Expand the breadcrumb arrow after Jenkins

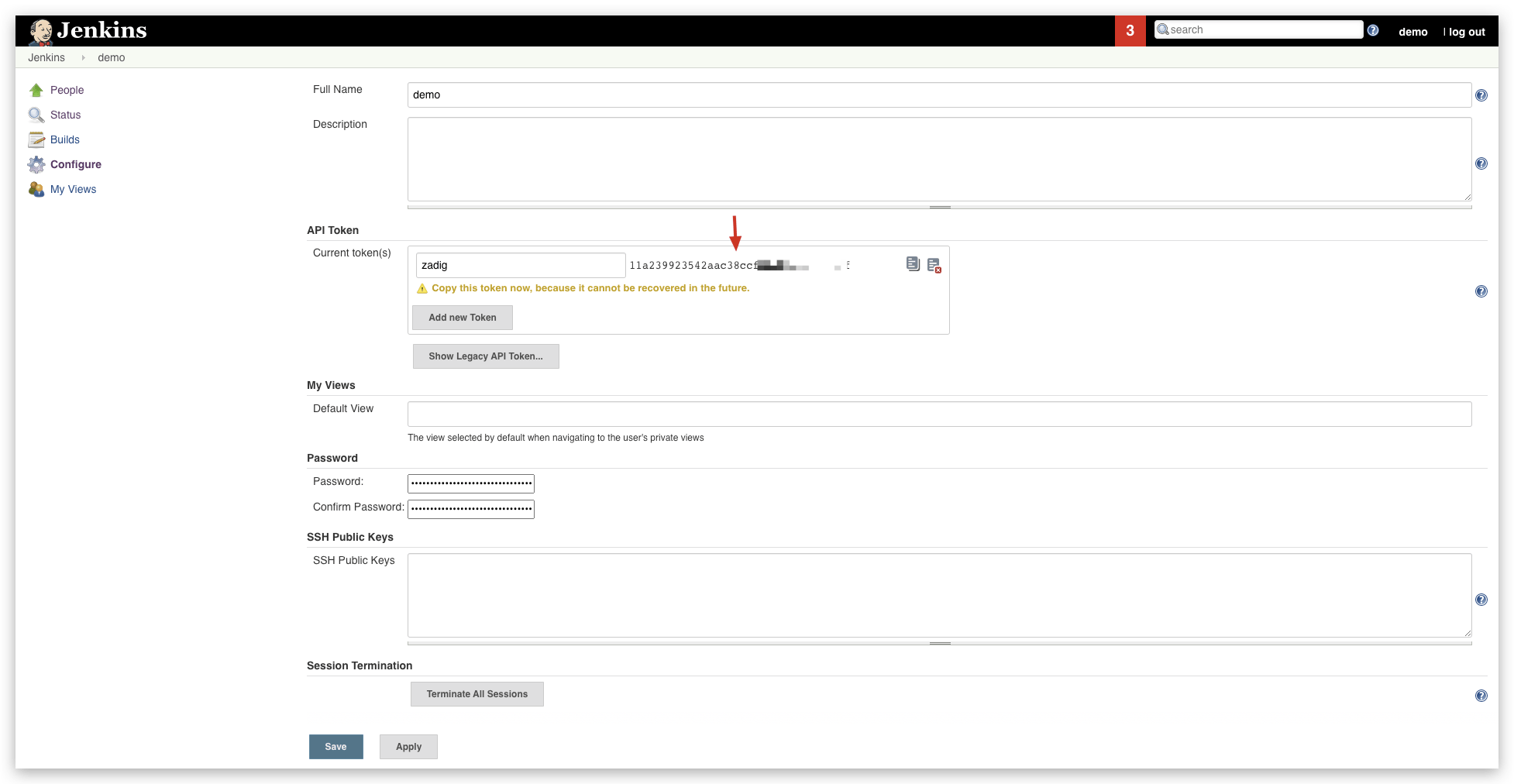point(83,57)
